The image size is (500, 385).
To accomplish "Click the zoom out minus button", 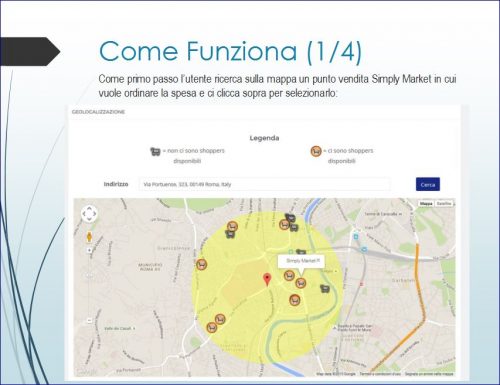I will (89, 320).
